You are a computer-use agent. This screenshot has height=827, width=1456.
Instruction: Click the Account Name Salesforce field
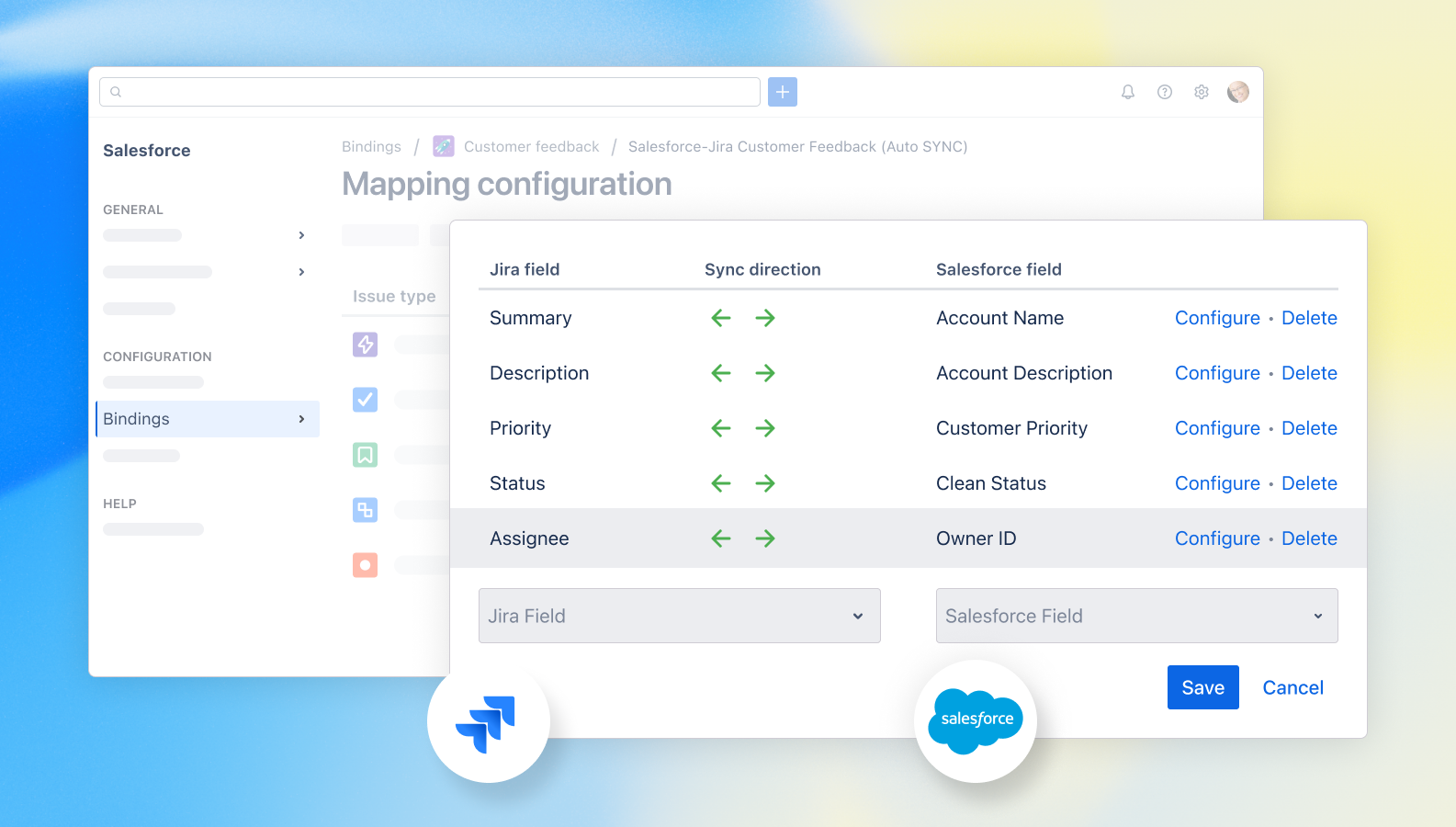coord(999,318)
